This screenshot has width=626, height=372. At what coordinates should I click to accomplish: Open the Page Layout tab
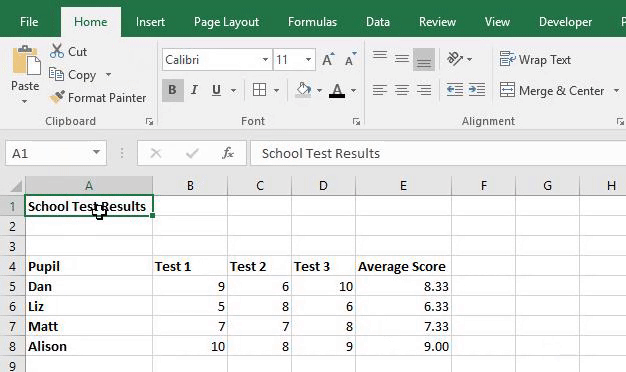click(226, 22)
